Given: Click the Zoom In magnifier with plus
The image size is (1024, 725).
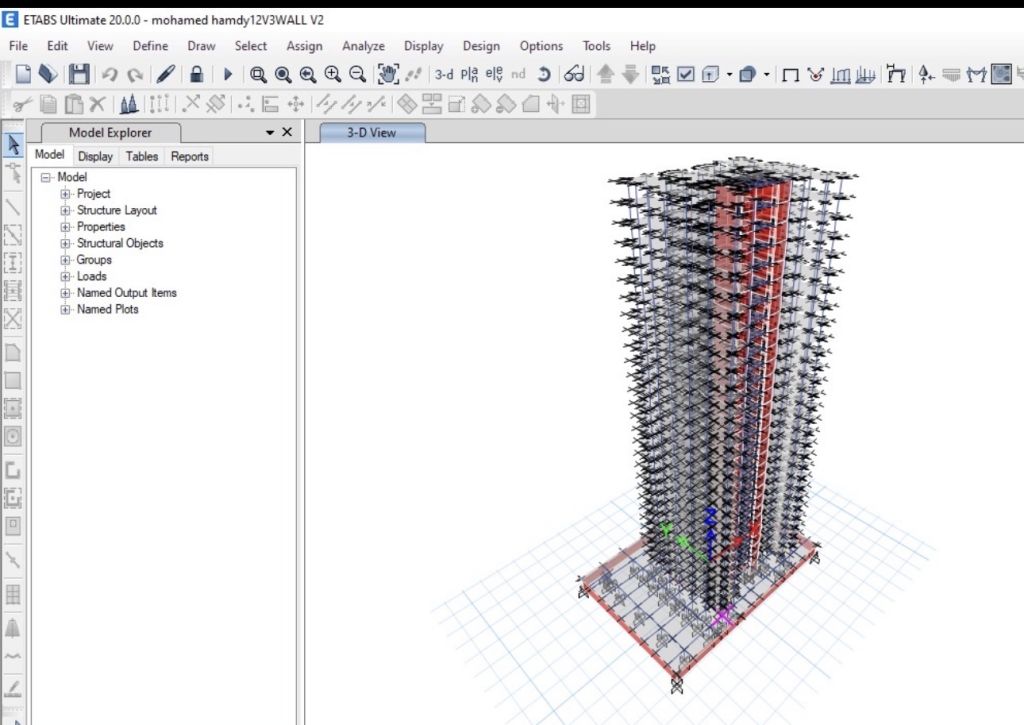Looking at the screenshot, I should coord(333,74).
